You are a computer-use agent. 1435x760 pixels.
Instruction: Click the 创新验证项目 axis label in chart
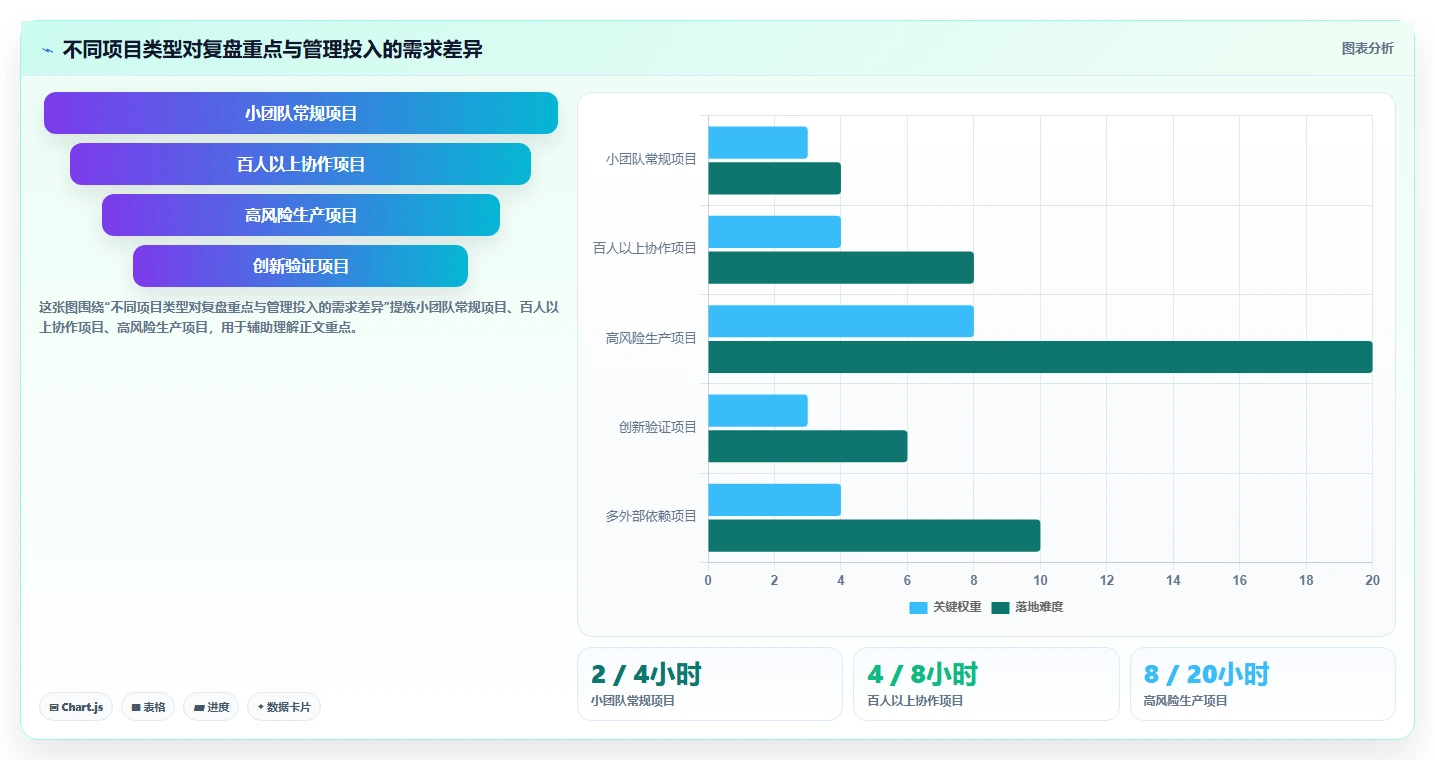657,428
